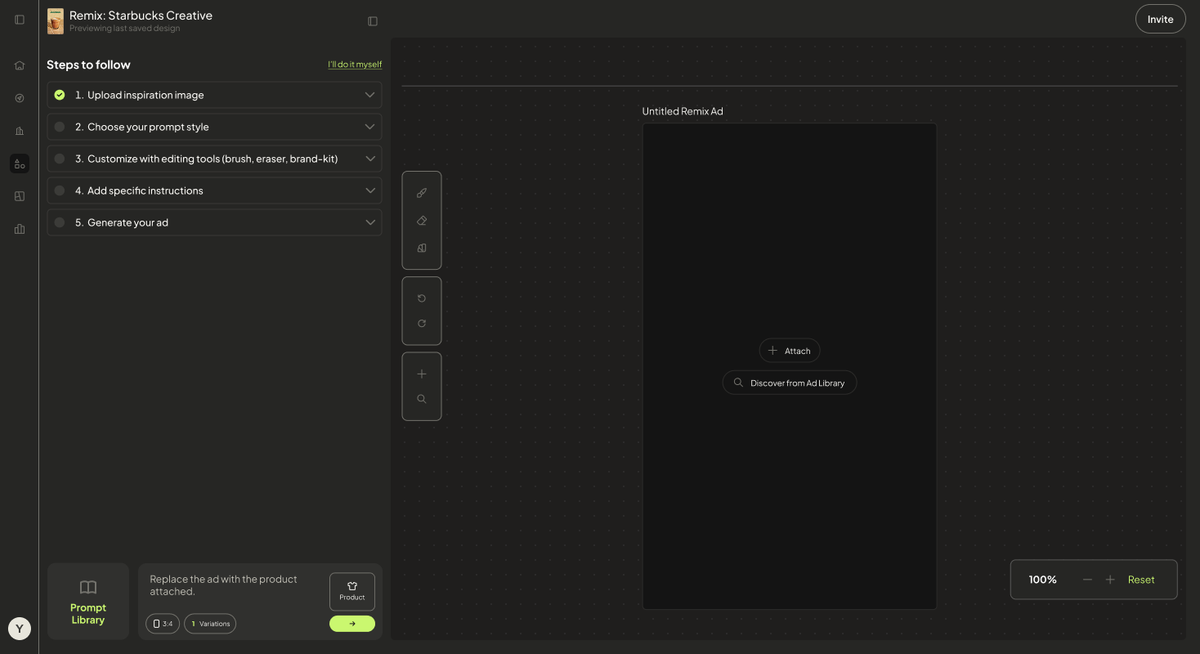Open the bar chart analytics icon in sidebar
The width and height of the screenshot is (1200, 654).
tap(19, 229)
